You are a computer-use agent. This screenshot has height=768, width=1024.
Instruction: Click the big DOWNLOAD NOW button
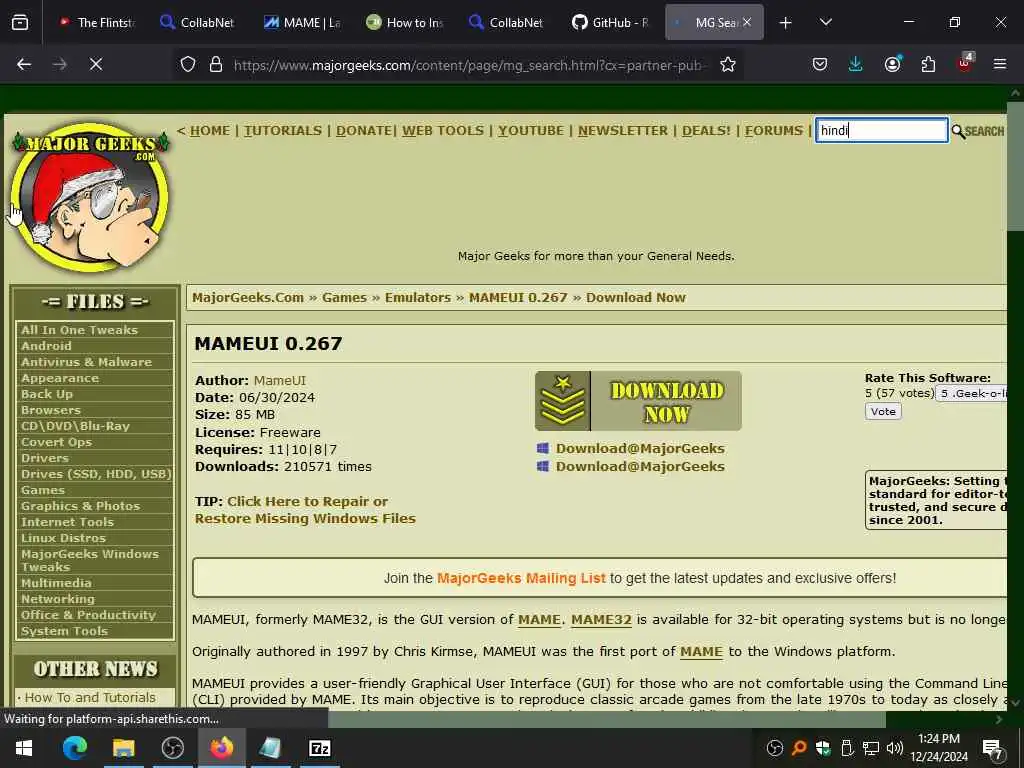638,401
